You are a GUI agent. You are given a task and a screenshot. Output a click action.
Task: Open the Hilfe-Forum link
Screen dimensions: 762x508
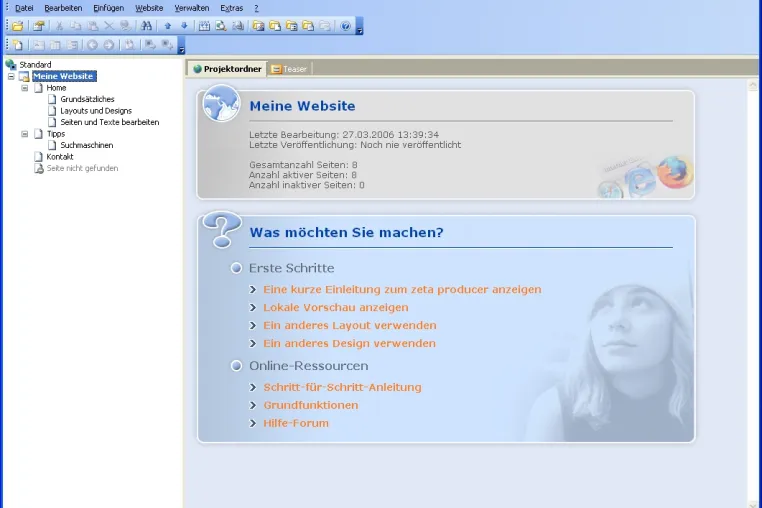click(x=296, y=423)
